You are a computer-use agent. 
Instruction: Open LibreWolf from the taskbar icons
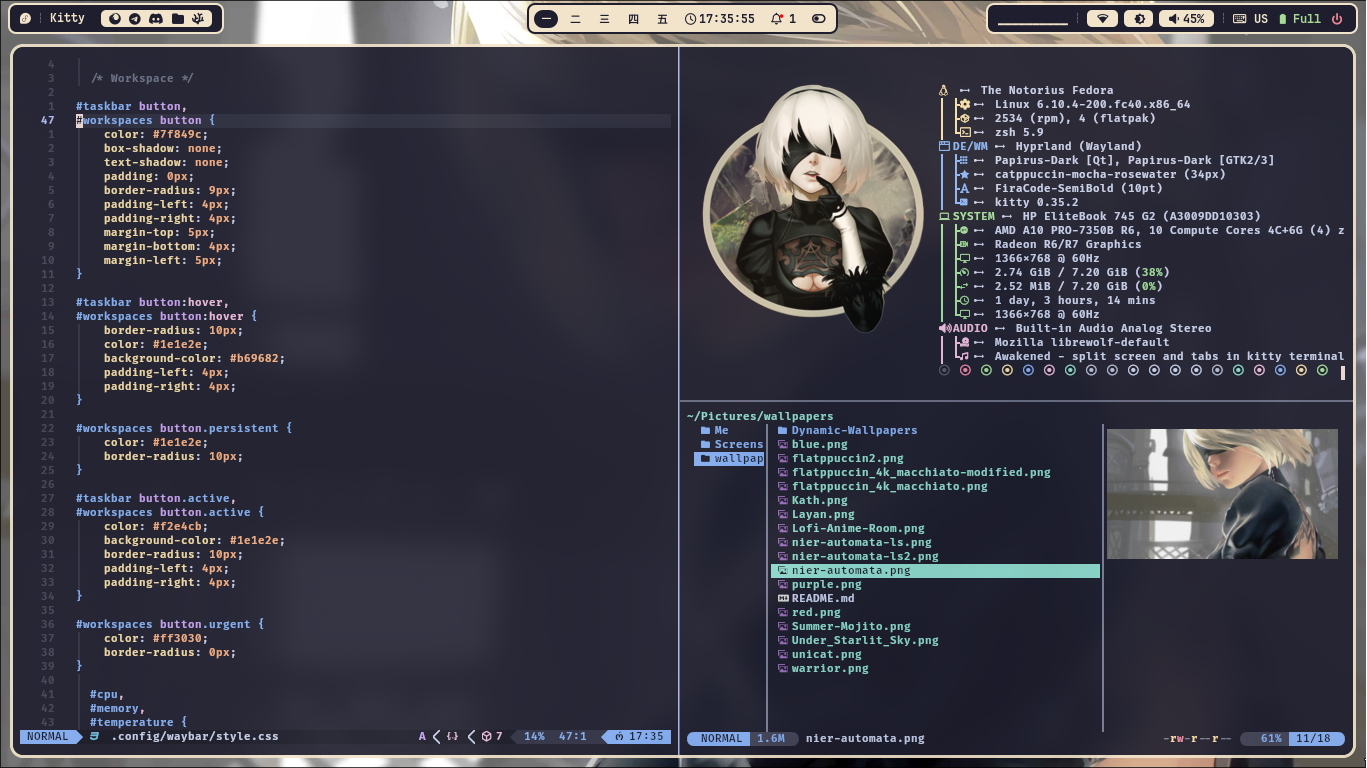coord(115,18)
